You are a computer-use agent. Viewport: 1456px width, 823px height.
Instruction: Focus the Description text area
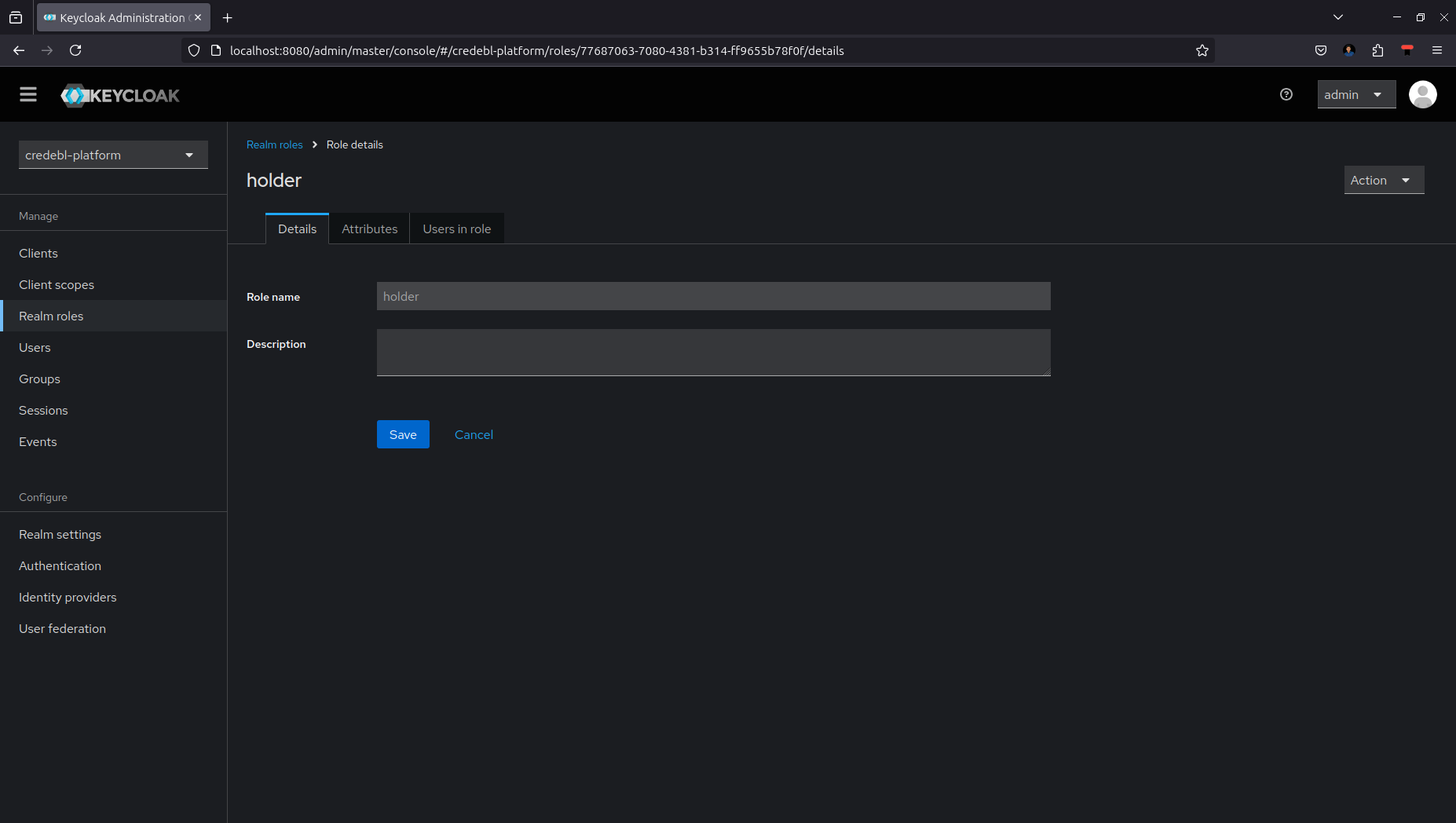tap(713, 353)
